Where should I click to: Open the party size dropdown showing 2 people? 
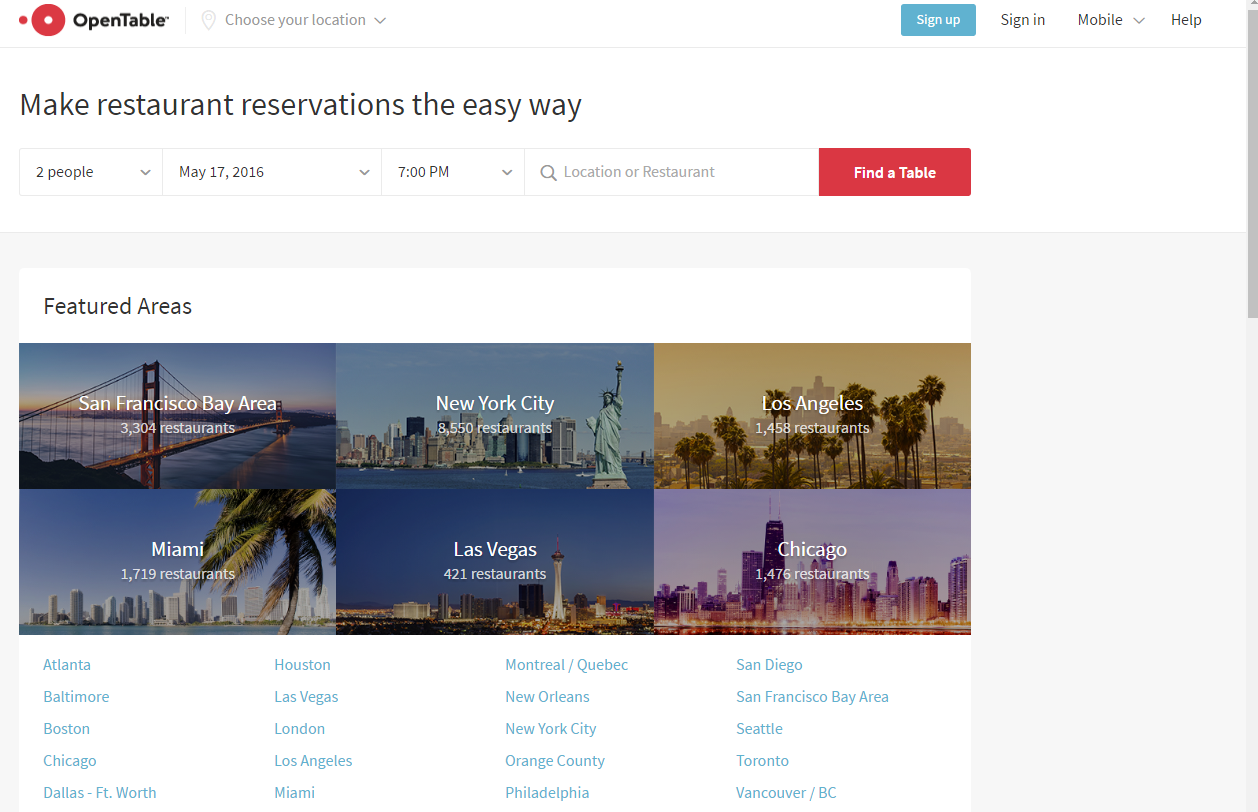(x=91, y=172)
